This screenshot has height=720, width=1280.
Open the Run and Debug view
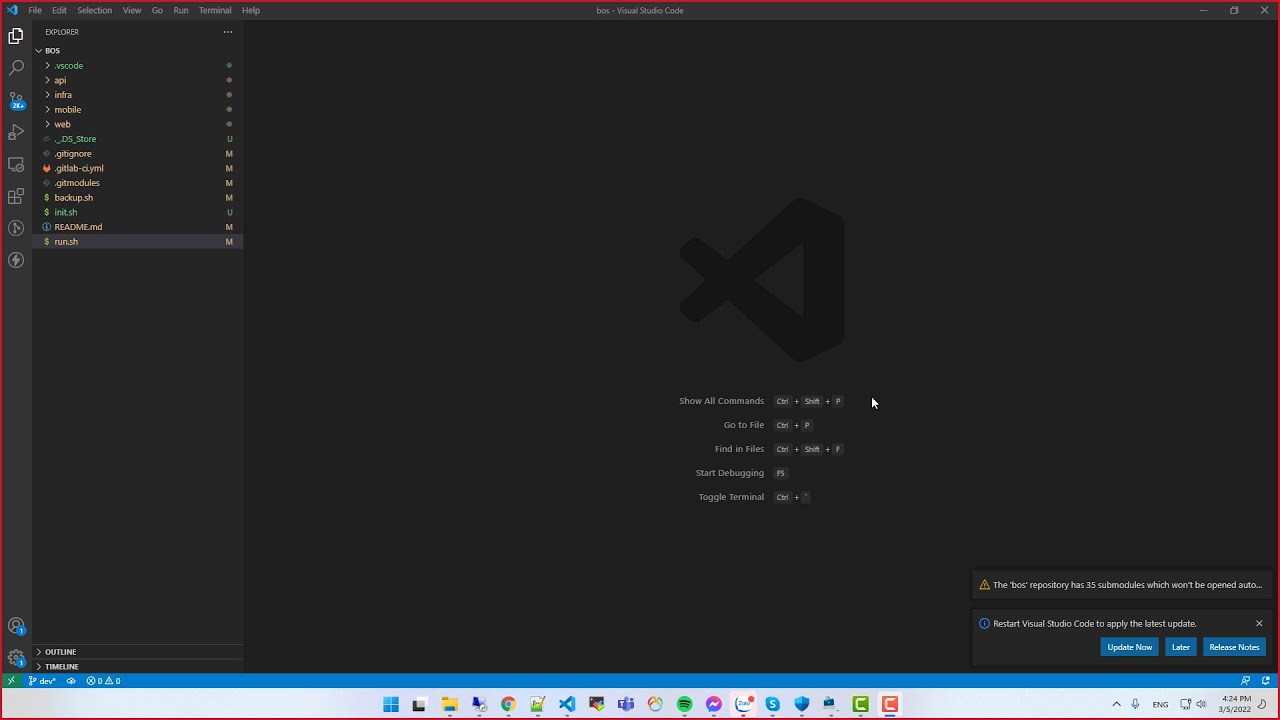[x=16, y=132]
